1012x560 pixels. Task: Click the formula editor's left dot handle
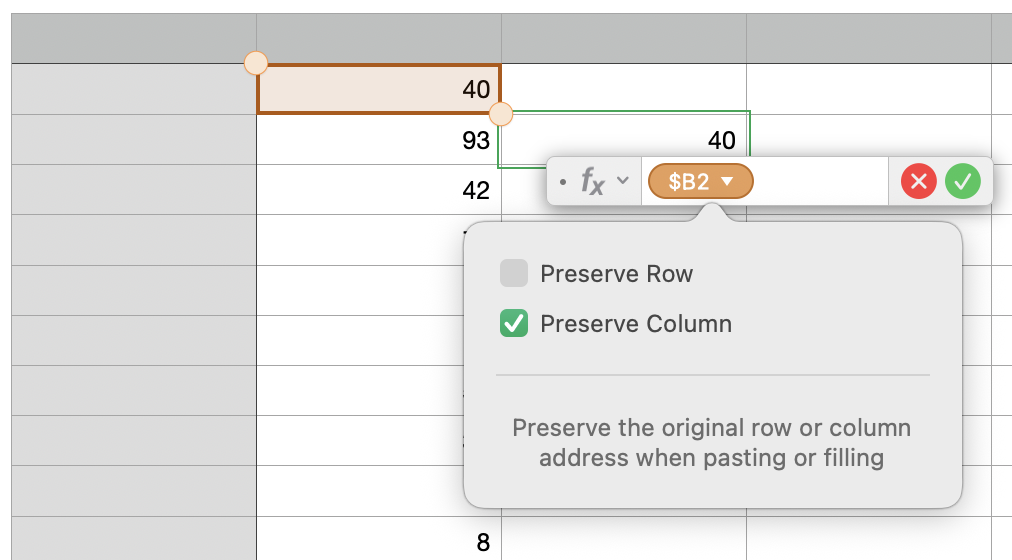[x=563, y=182]
